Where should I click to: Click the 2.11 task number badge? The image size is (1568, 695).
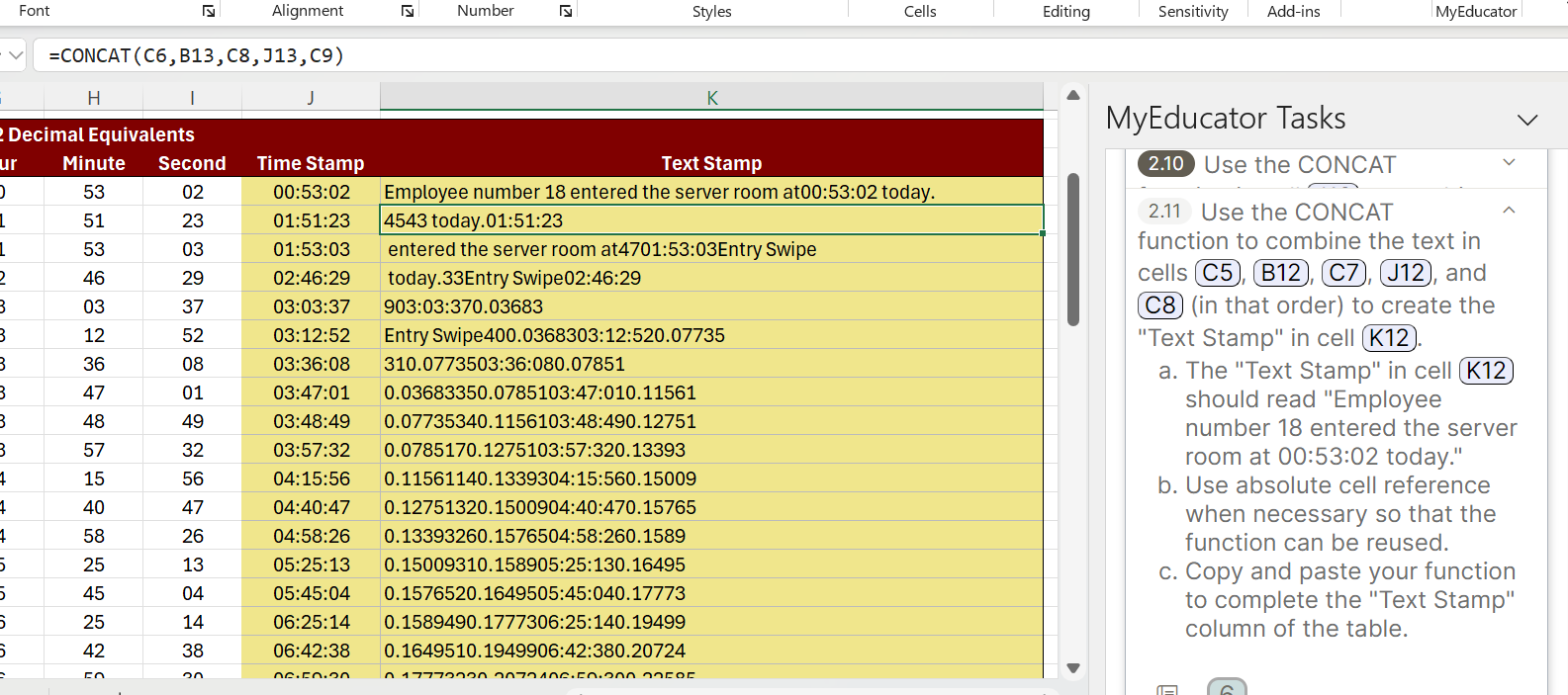point(1165,212)
